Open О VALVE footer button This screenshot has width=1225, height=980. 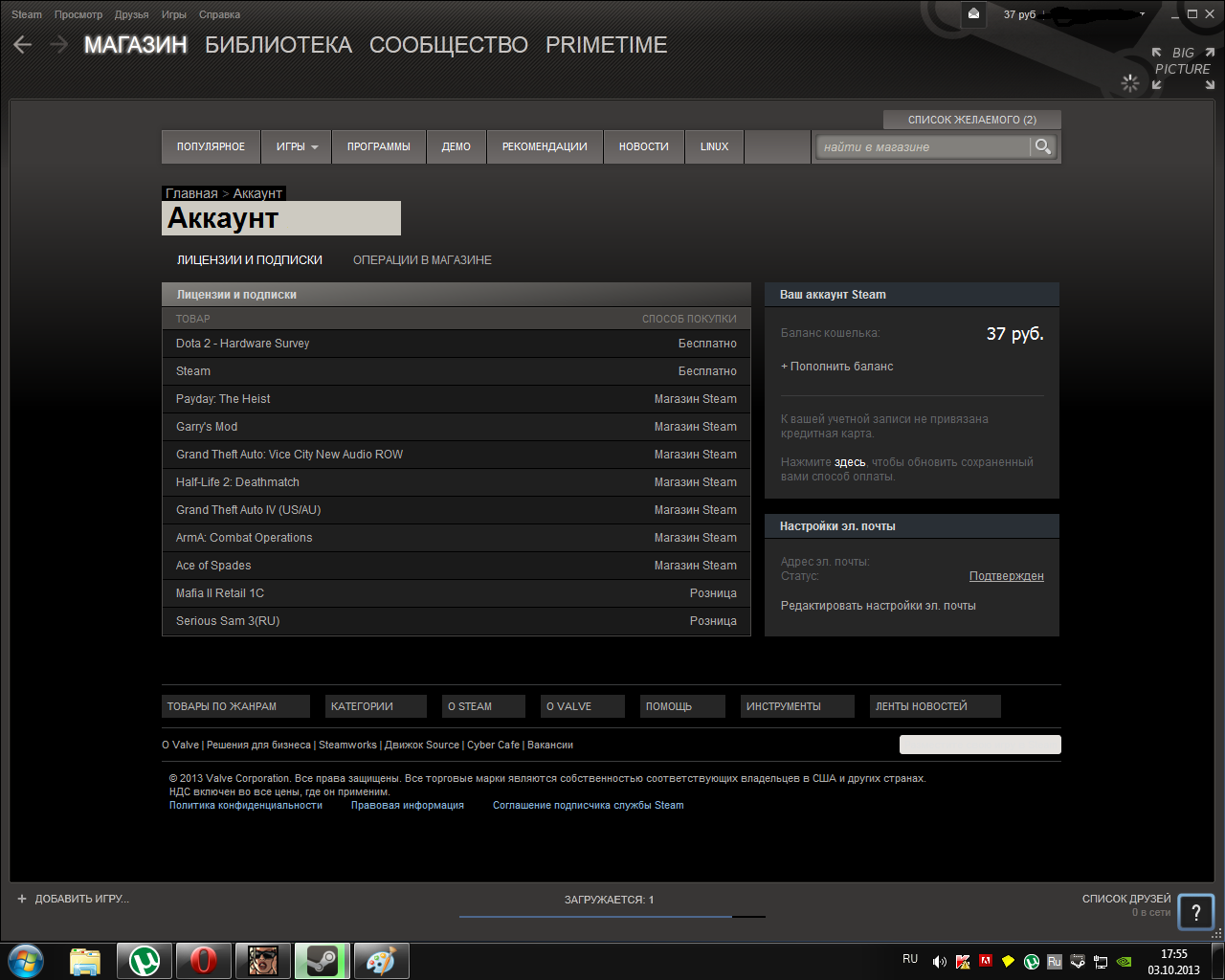click(x=582, y=706)
